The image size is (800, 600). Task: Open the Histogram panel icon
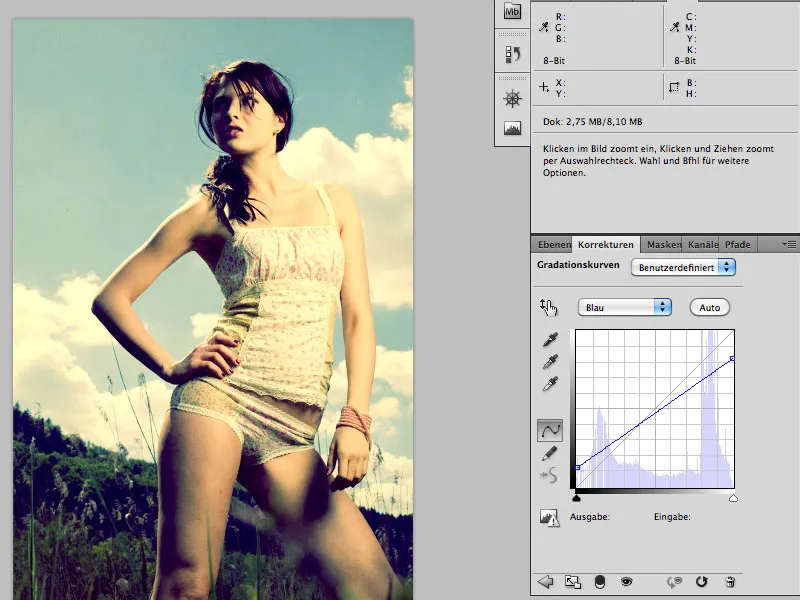(x=512, y=128)
